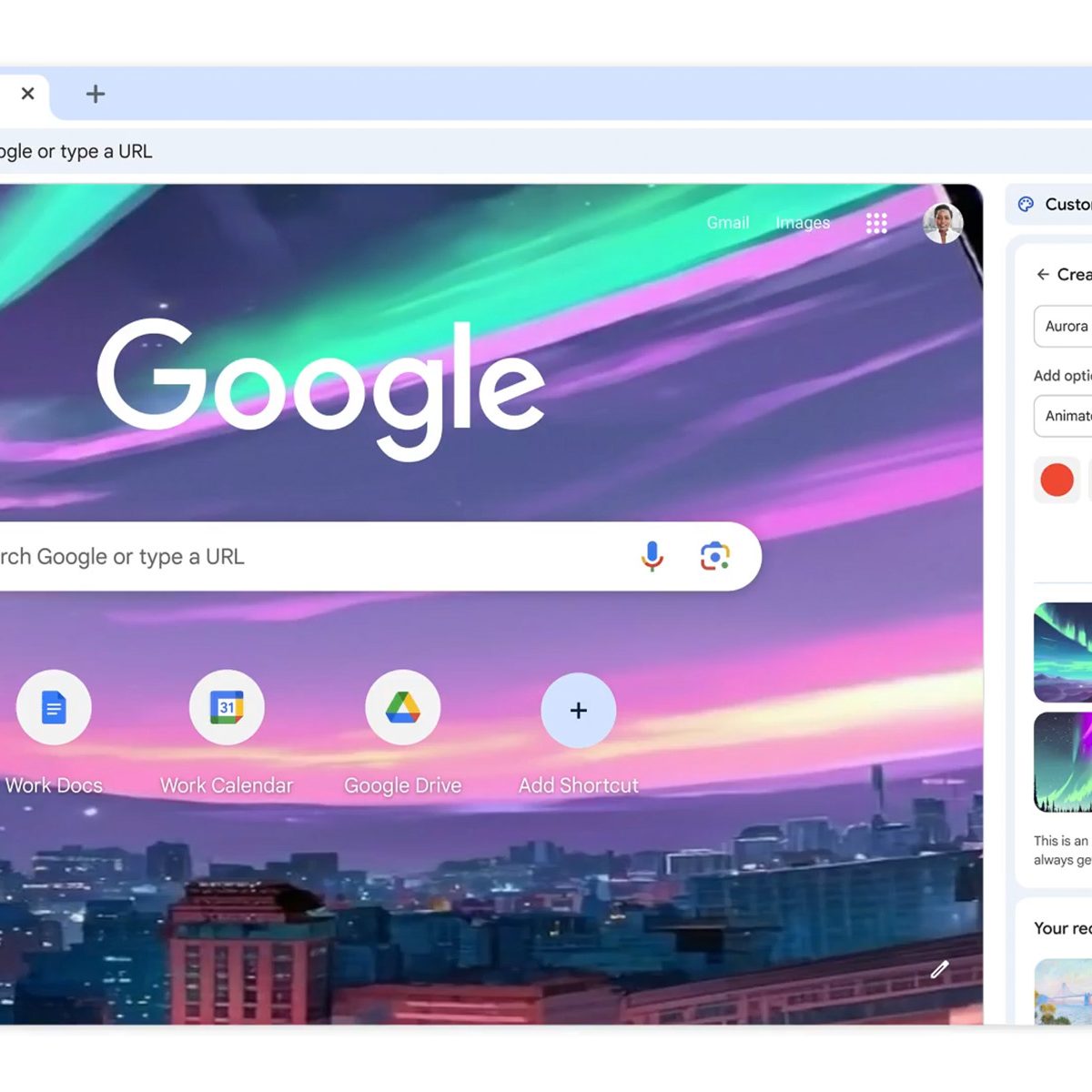Click the Add Shortcut plus button

click(579, 710)
